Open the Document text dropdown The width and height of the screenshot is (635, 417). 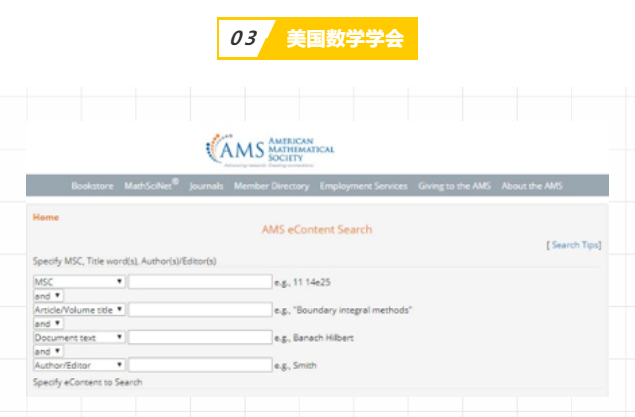79,338
